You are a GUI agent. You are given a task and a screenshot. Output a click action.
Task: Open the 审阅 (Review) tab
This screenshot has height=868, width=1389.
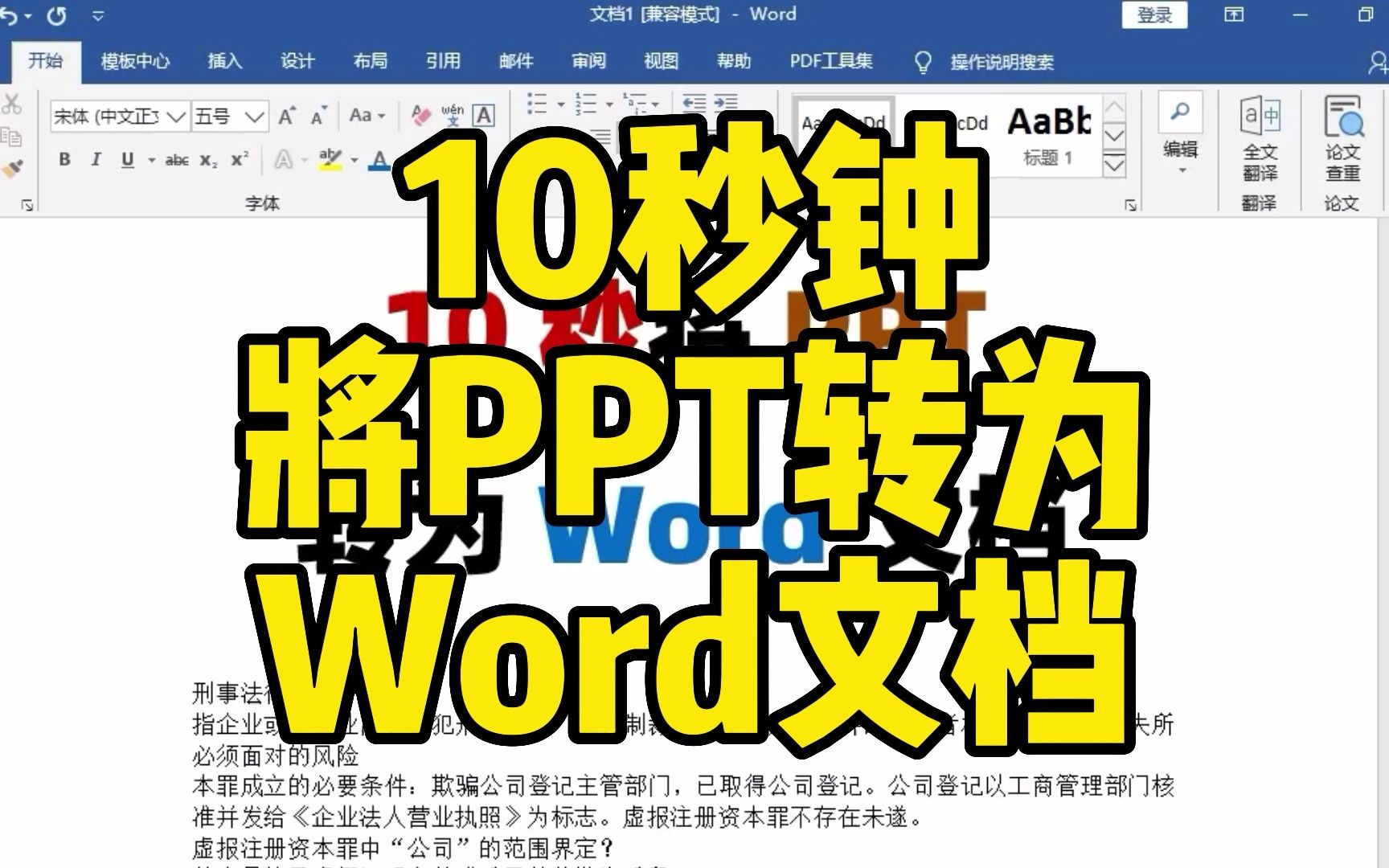[588, 61]
